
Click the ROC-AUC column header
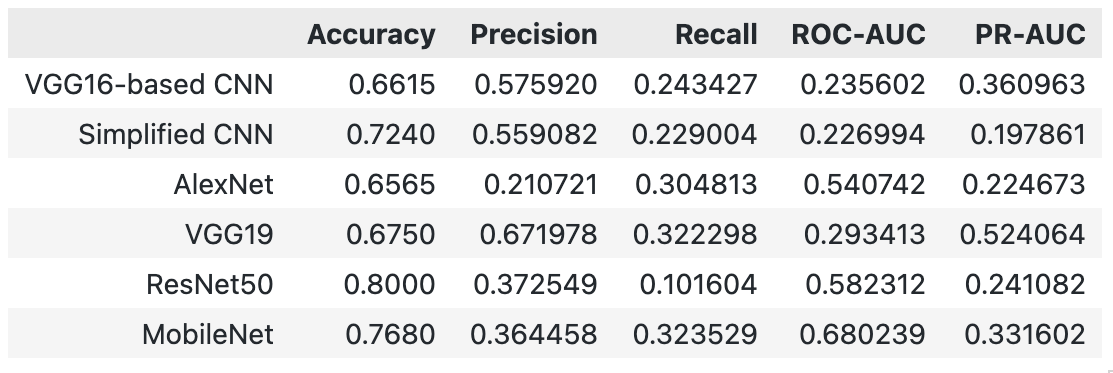(858, 34)
